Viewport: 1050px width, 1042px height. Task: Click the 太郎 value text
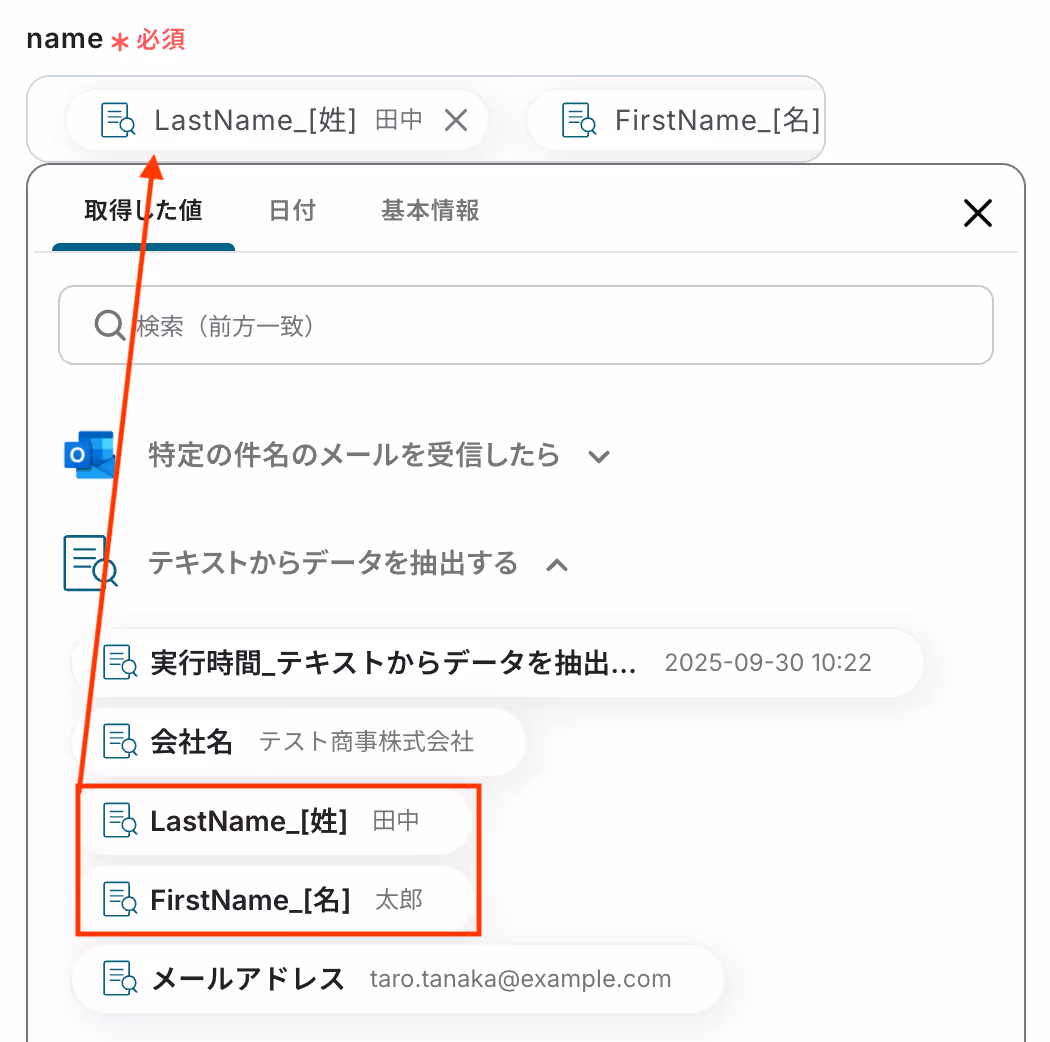(399, 900)
